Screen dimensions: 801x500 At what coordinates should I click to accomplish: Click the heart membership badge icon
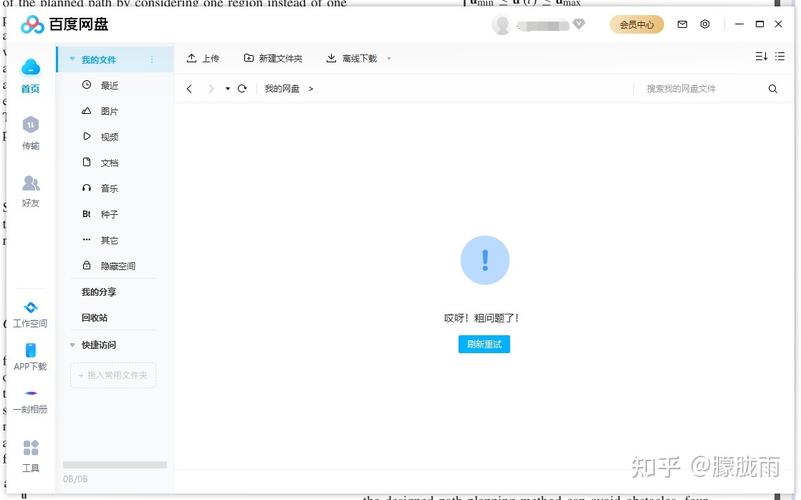tap(579, 23)
